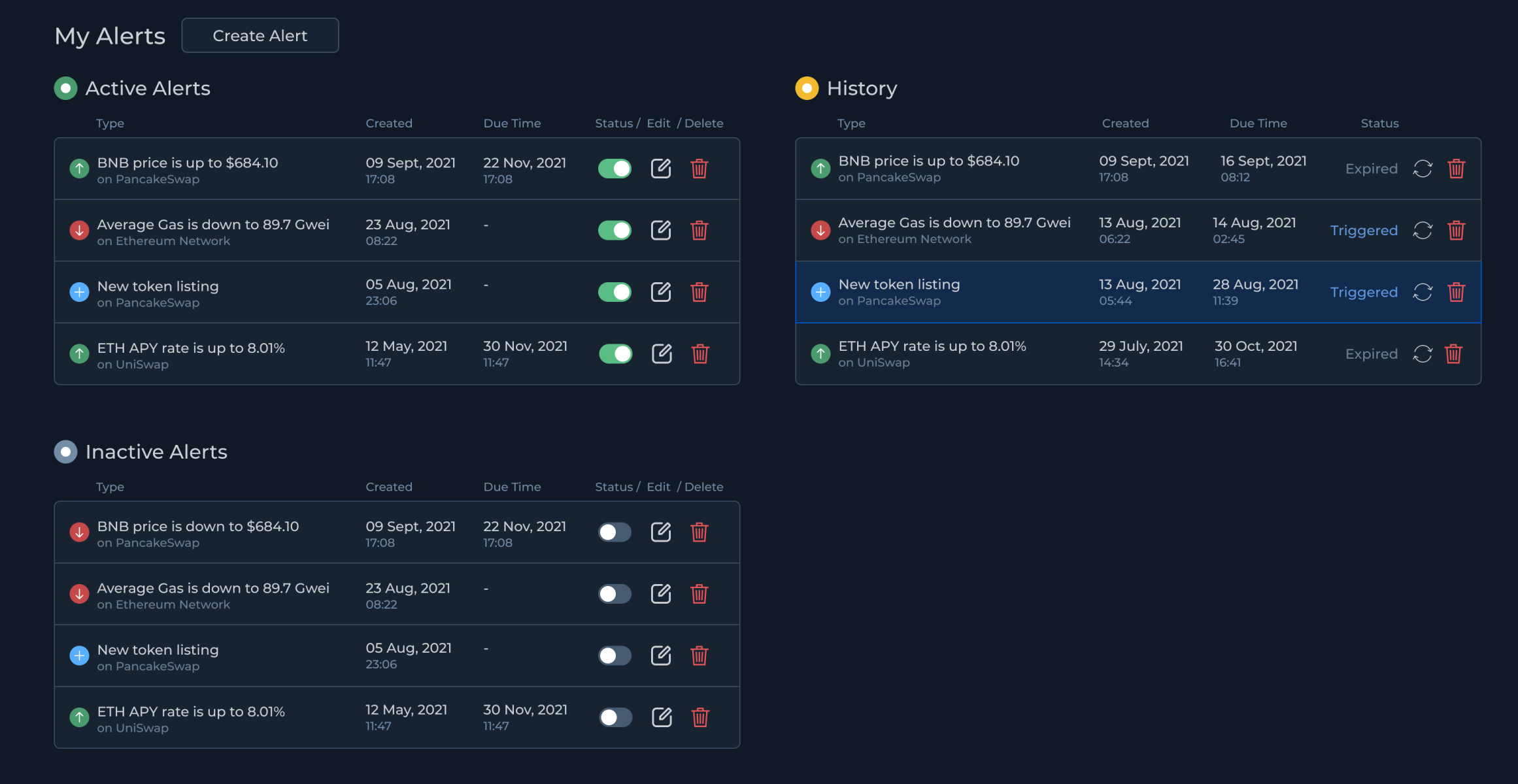Image resolution: width=1518 pixels, height=784 pixels.
Task: Renew the triggered New token listing in History
Action: (1423, 292)
